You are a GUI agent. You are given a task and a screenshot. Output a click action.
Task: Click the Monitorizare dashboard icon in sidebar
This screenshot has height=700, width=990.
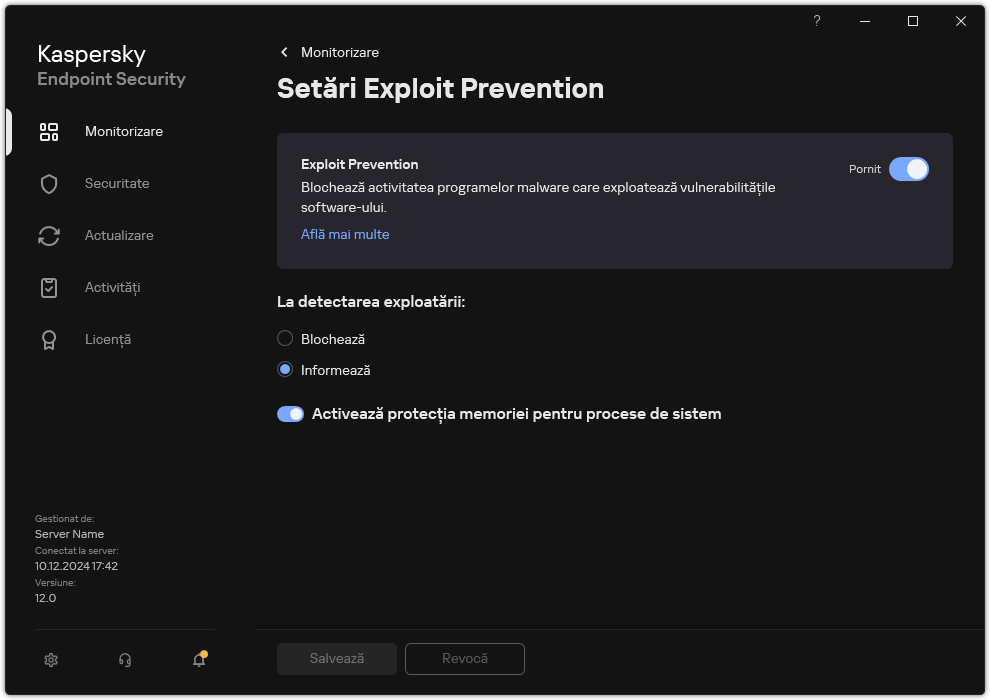click(x=49, y=132)
